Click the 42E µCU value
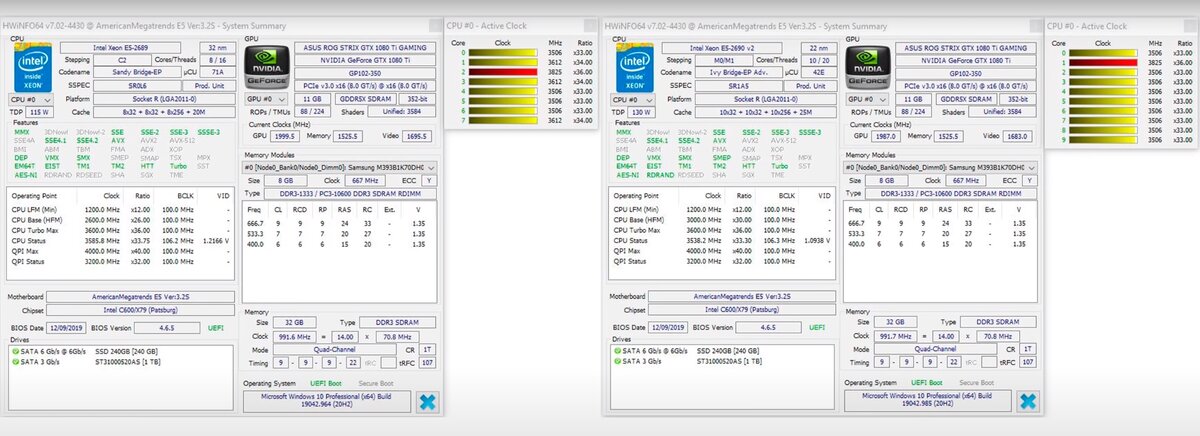 tap(818, 73)
